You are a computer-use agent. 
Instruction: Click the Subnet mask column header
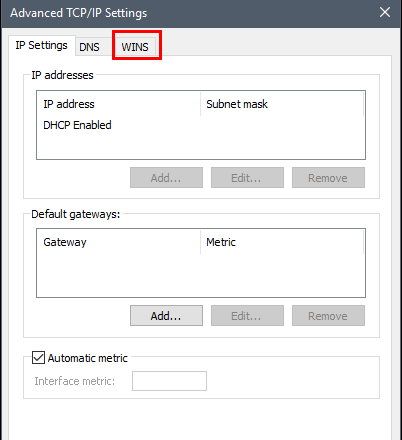(282, 104)
